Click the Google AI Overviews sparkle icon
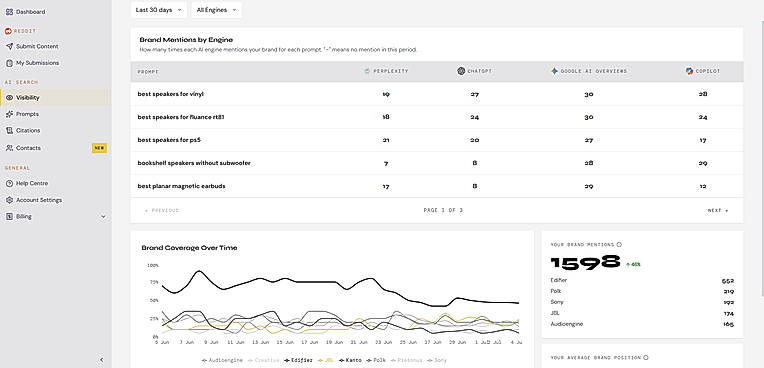Viewport: 764px width, 368px height. click(x=554, y=71)
